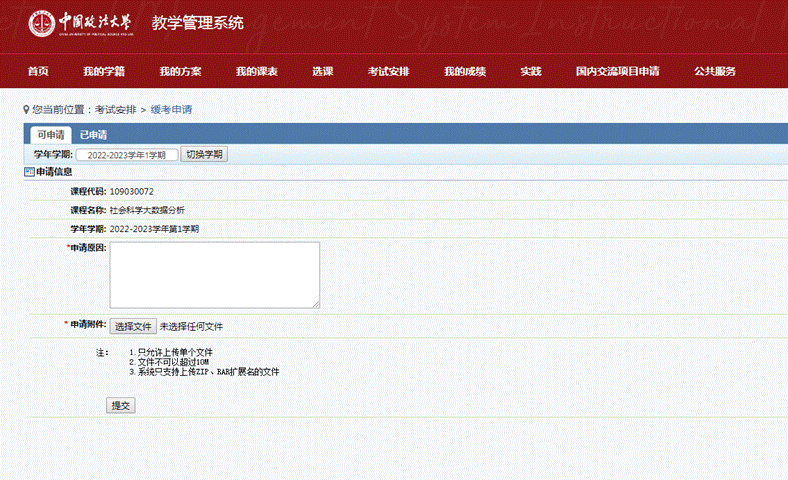Viewport: 788px width, 480px height.
Task: Select 我的课表 in the navigation bar
Action: [x=256, y=71]
